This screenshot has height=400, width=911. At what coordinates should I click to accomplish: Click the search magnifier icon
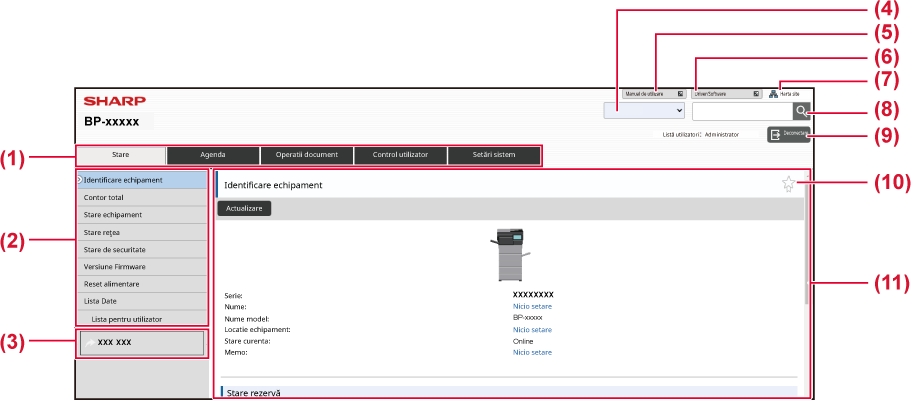click(x=803, y=112)
